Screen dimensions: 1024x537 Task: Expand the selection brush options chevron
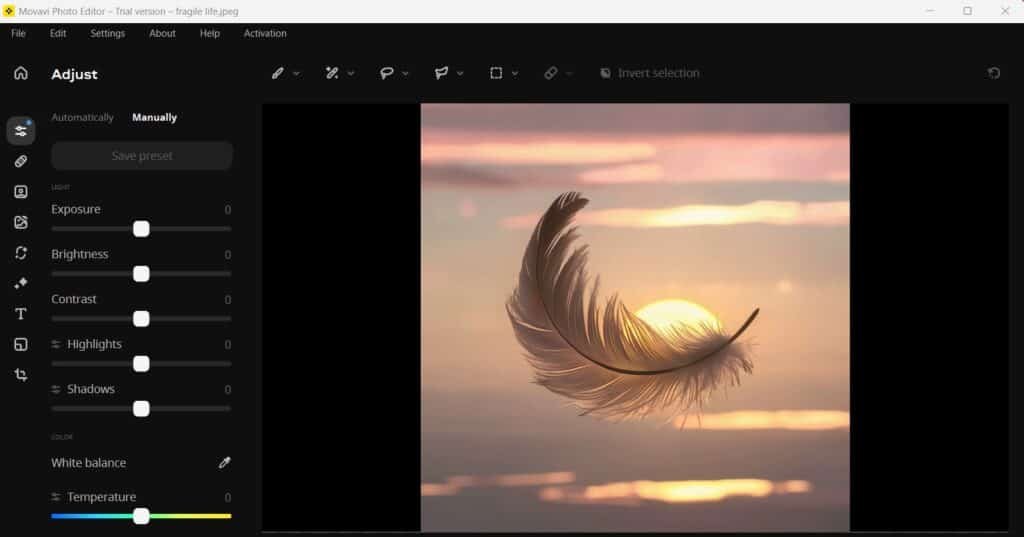click(297, 73)
